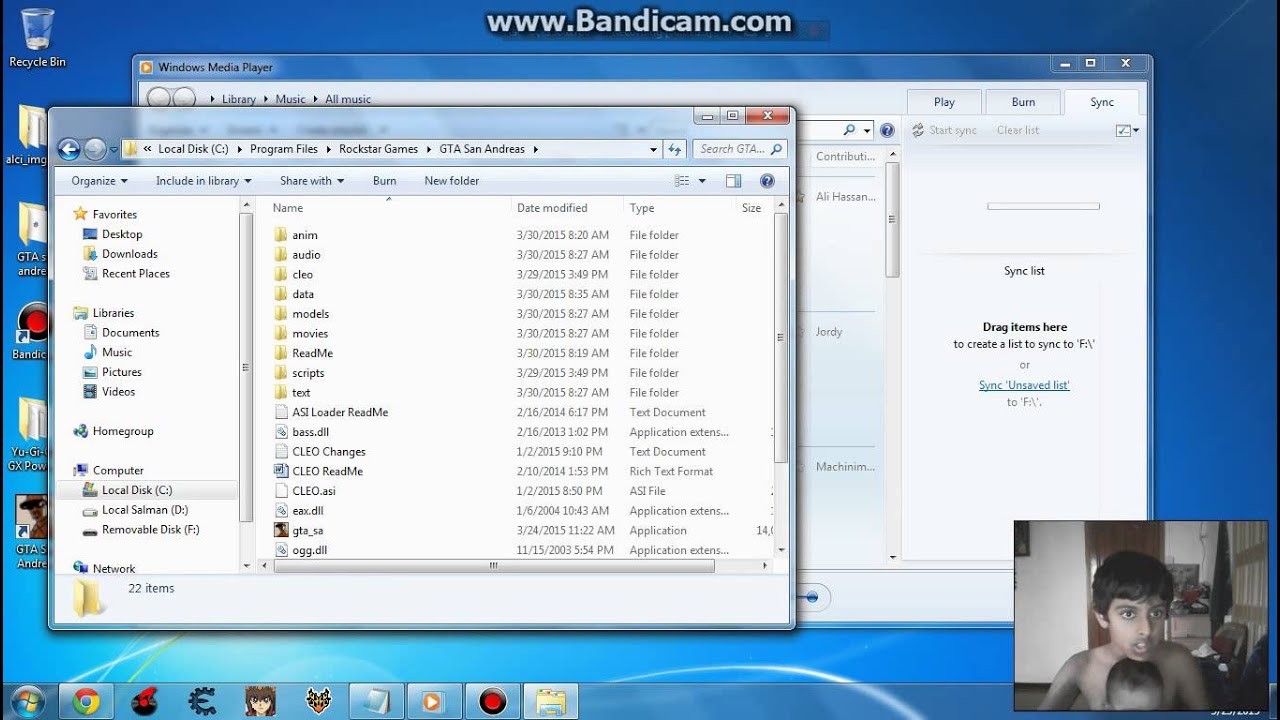This screenshot has height=720, width=1280.
Task: Switch to the Burn tab
Action: pos(1023,102)
